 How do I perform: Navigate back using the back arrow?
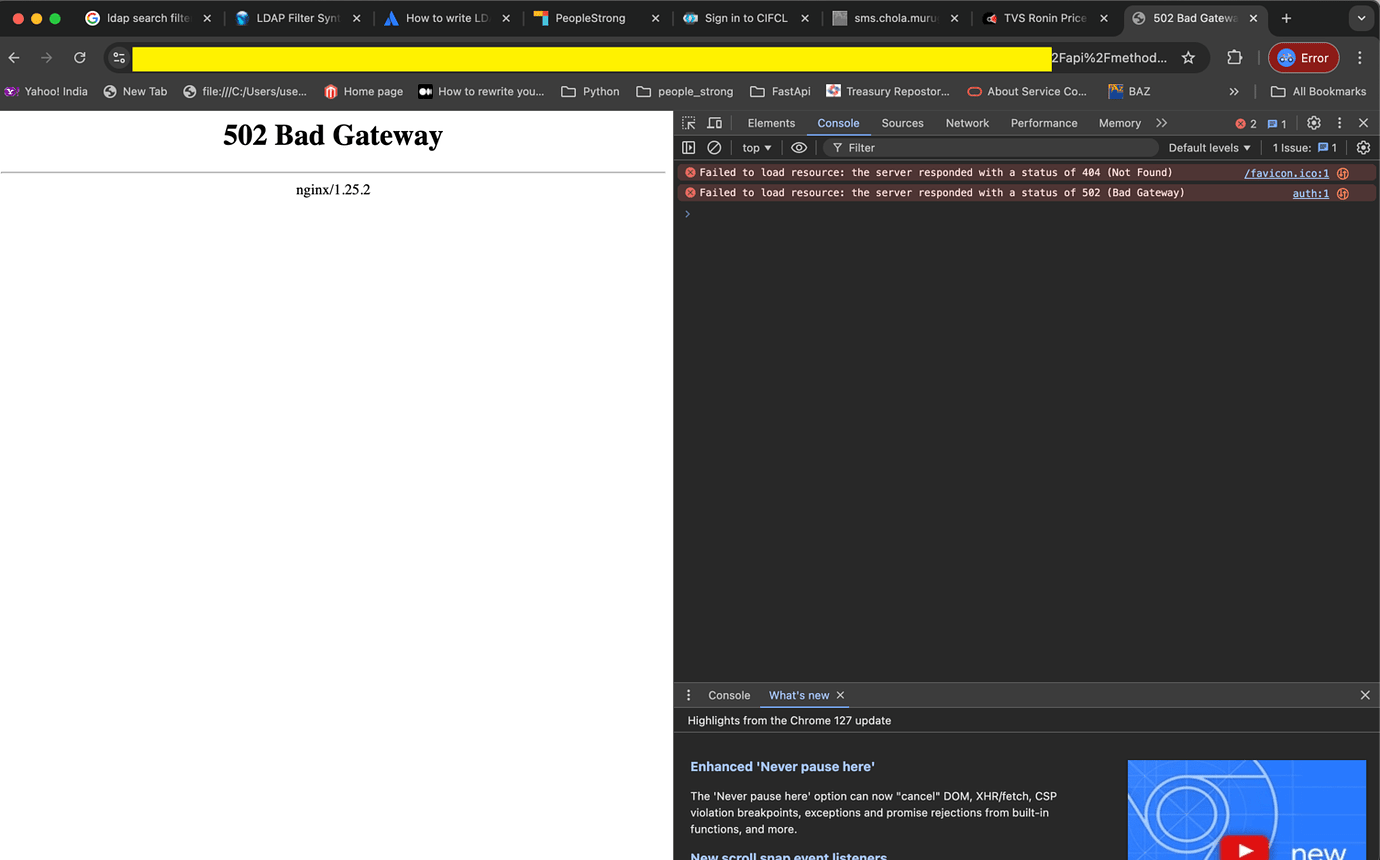coord(14,58)
